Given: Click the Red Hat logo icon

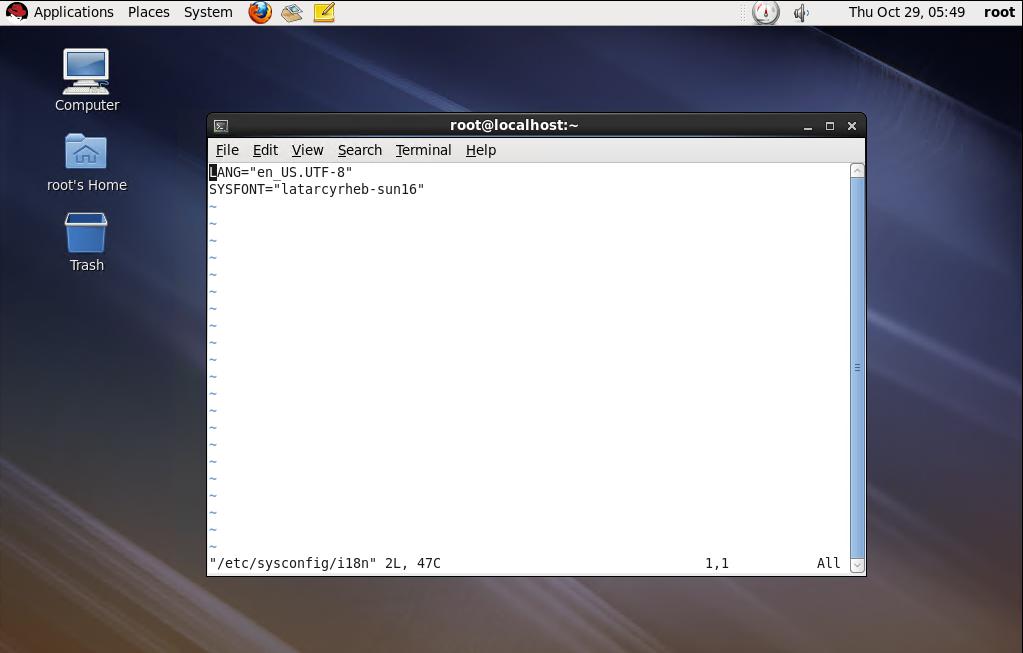Looking at the screenshot, I should 16,12.
